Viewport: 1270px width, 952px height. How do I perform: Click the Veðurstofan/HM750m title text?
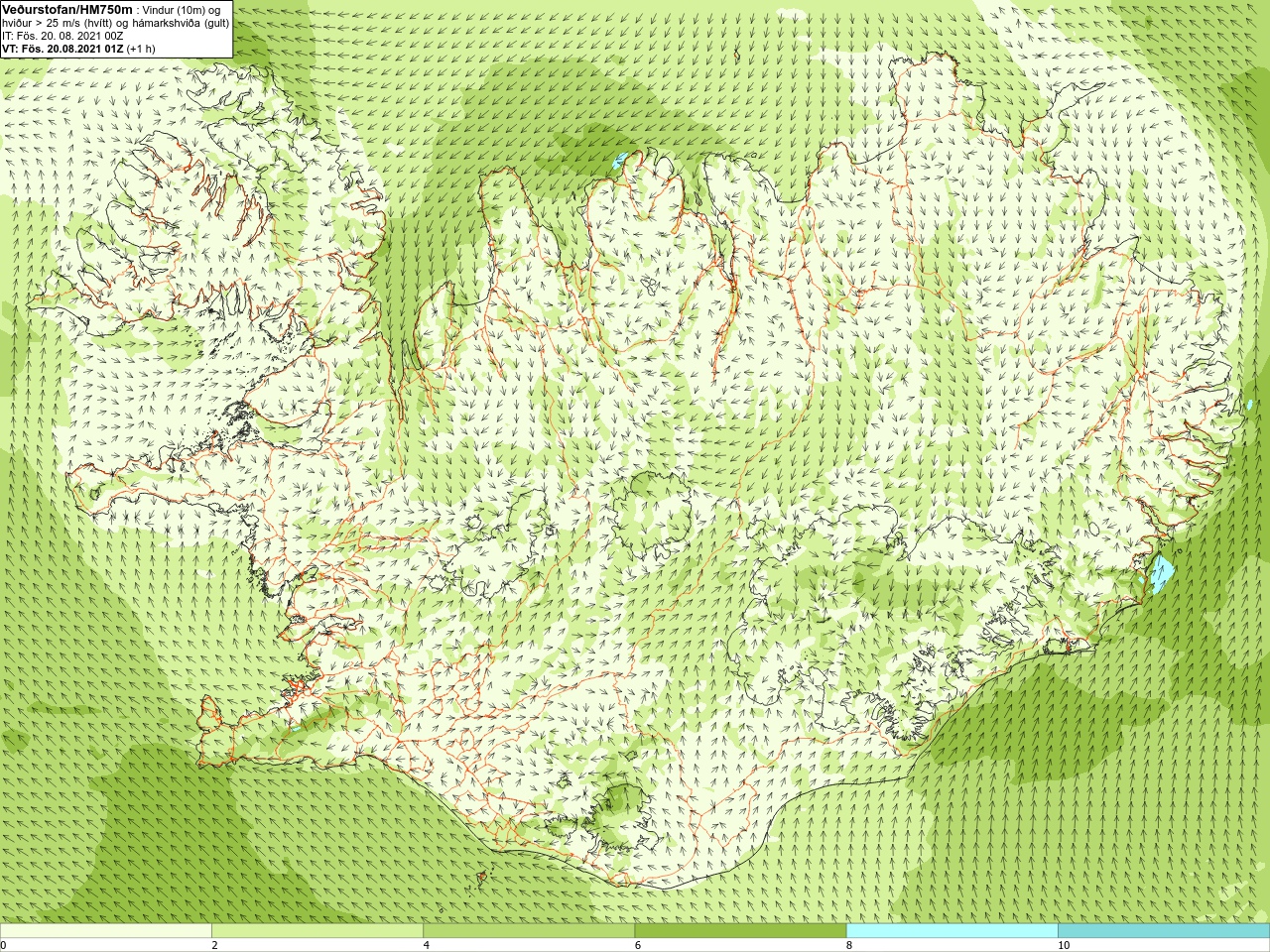coord(67,9)
